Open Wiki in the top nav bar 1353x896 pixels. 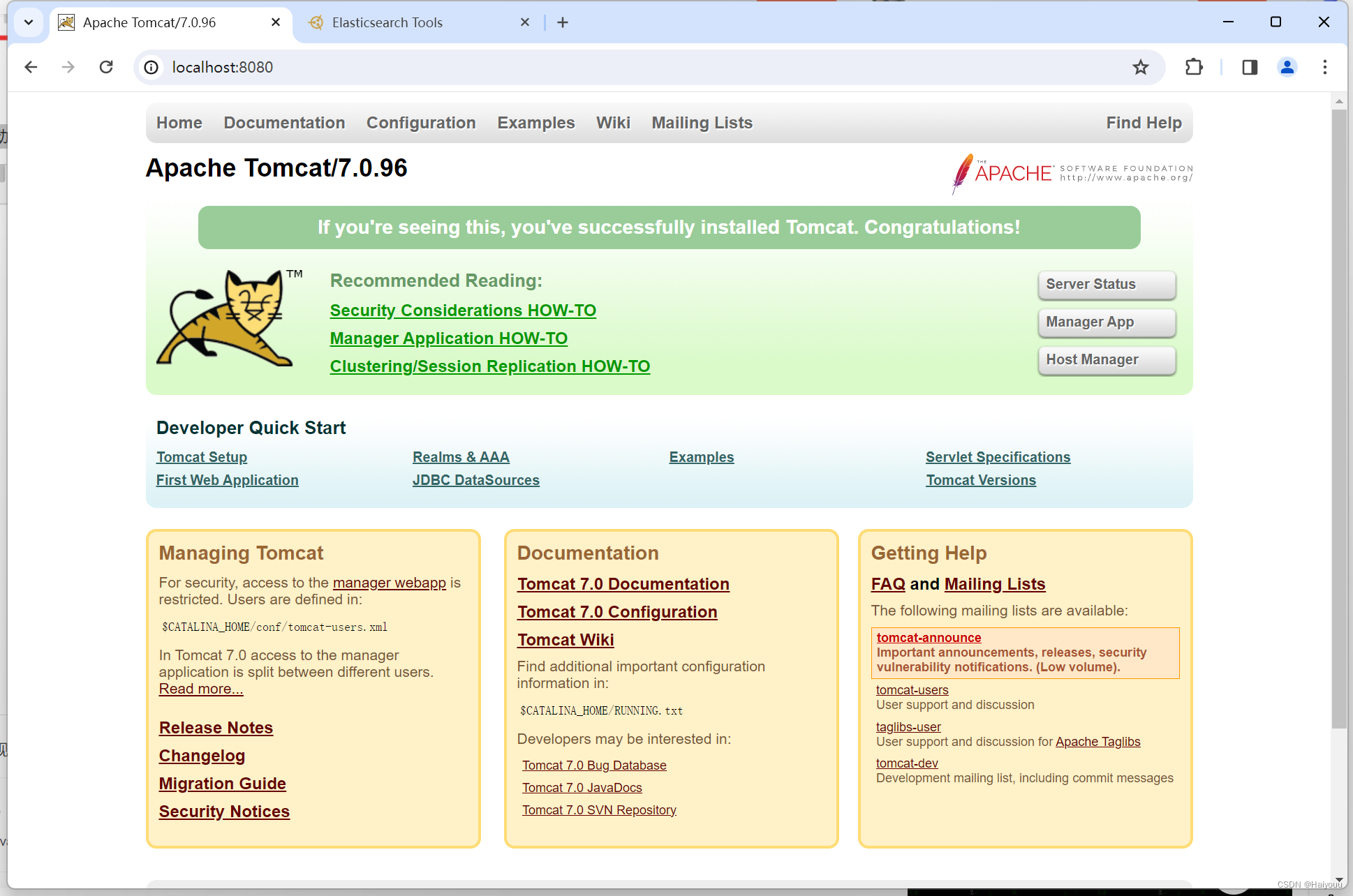(613, 123)
